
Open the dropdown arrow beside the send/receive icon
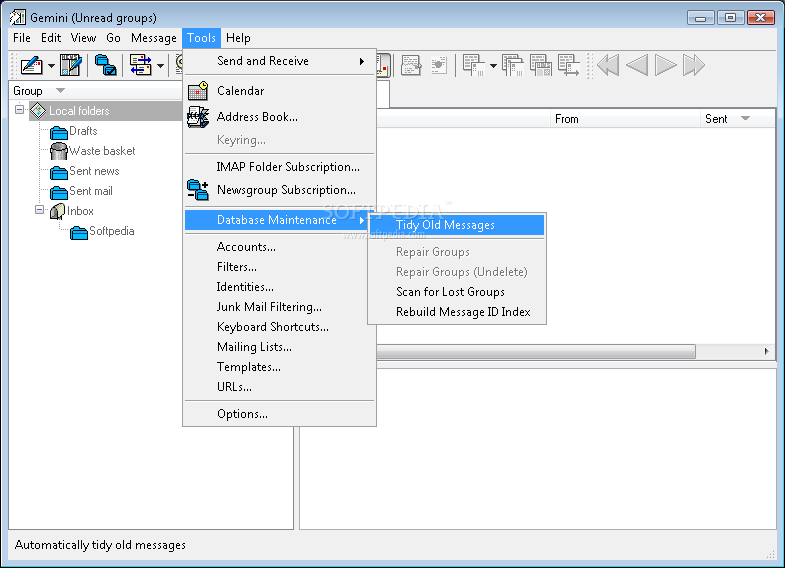point(160,66)
